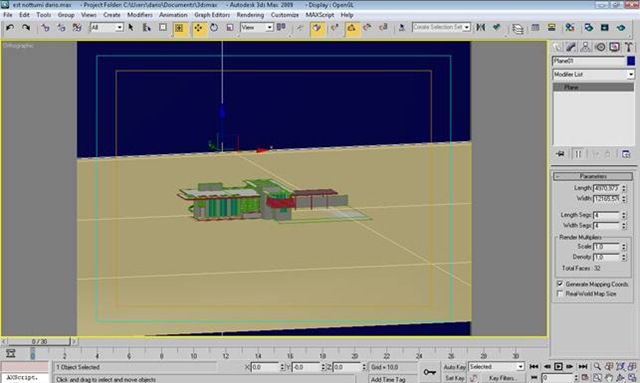Open the View reference coordinate dropdown

tap(256, 27)
